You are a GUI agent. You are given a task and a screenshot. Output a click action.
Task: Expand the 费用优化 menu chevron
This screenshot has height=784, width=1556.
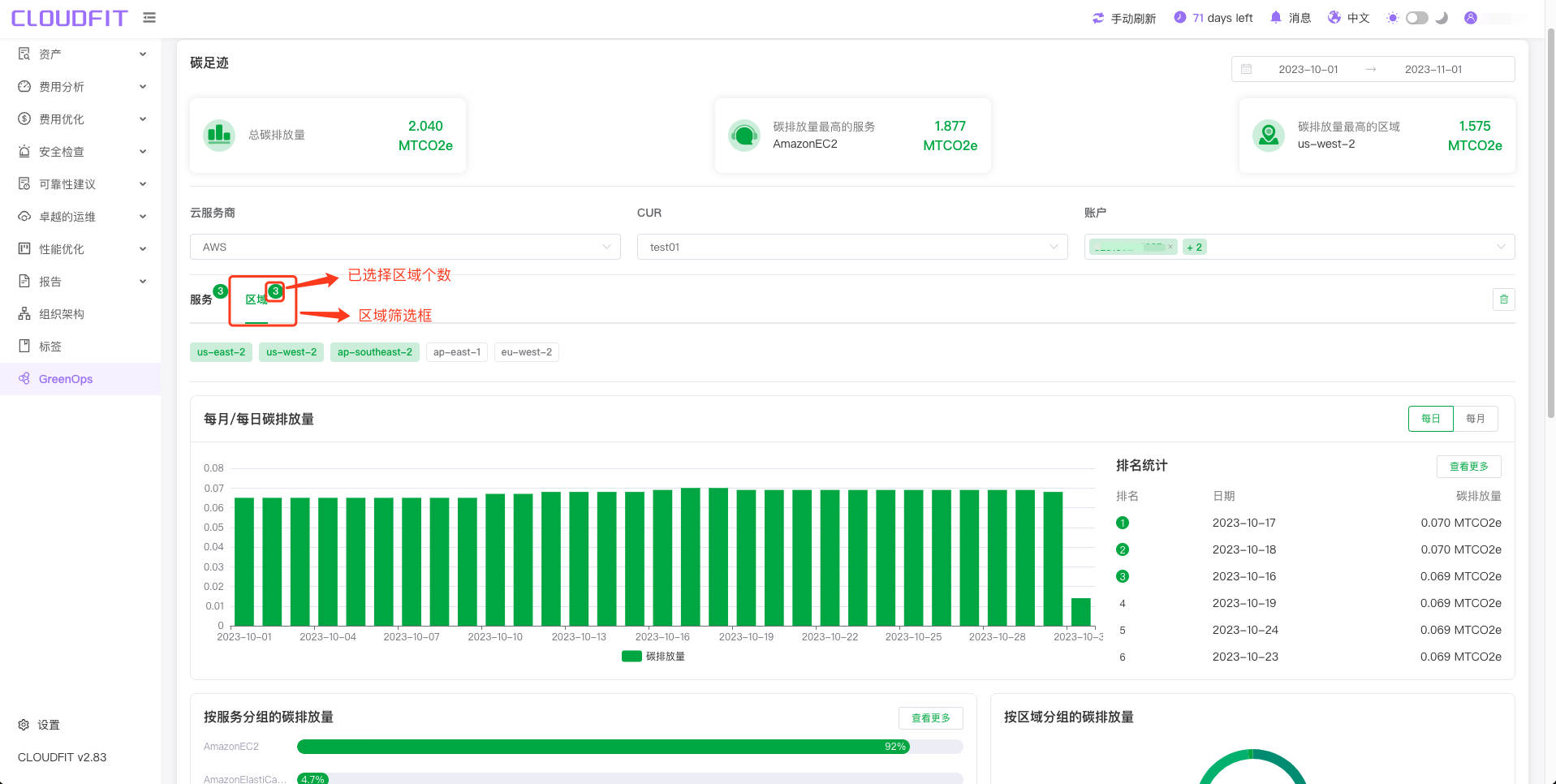tap(143, 119)
